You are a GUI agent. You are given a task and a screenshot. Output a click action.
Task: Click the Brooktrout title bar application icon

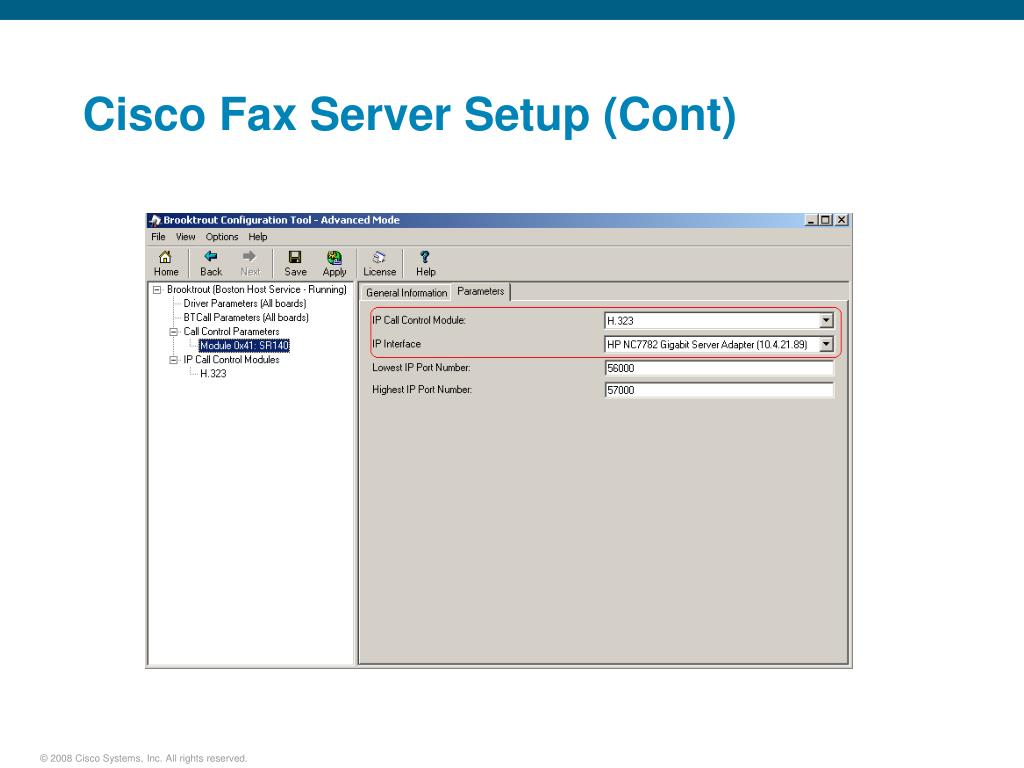click(155, 220)
